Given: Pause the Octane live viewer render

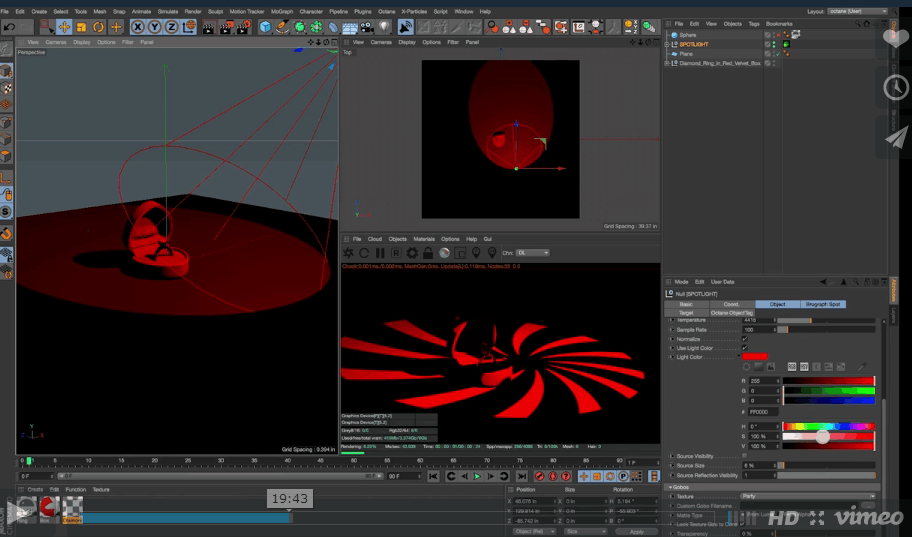Looking at the screenshot, I should (379, 253).
